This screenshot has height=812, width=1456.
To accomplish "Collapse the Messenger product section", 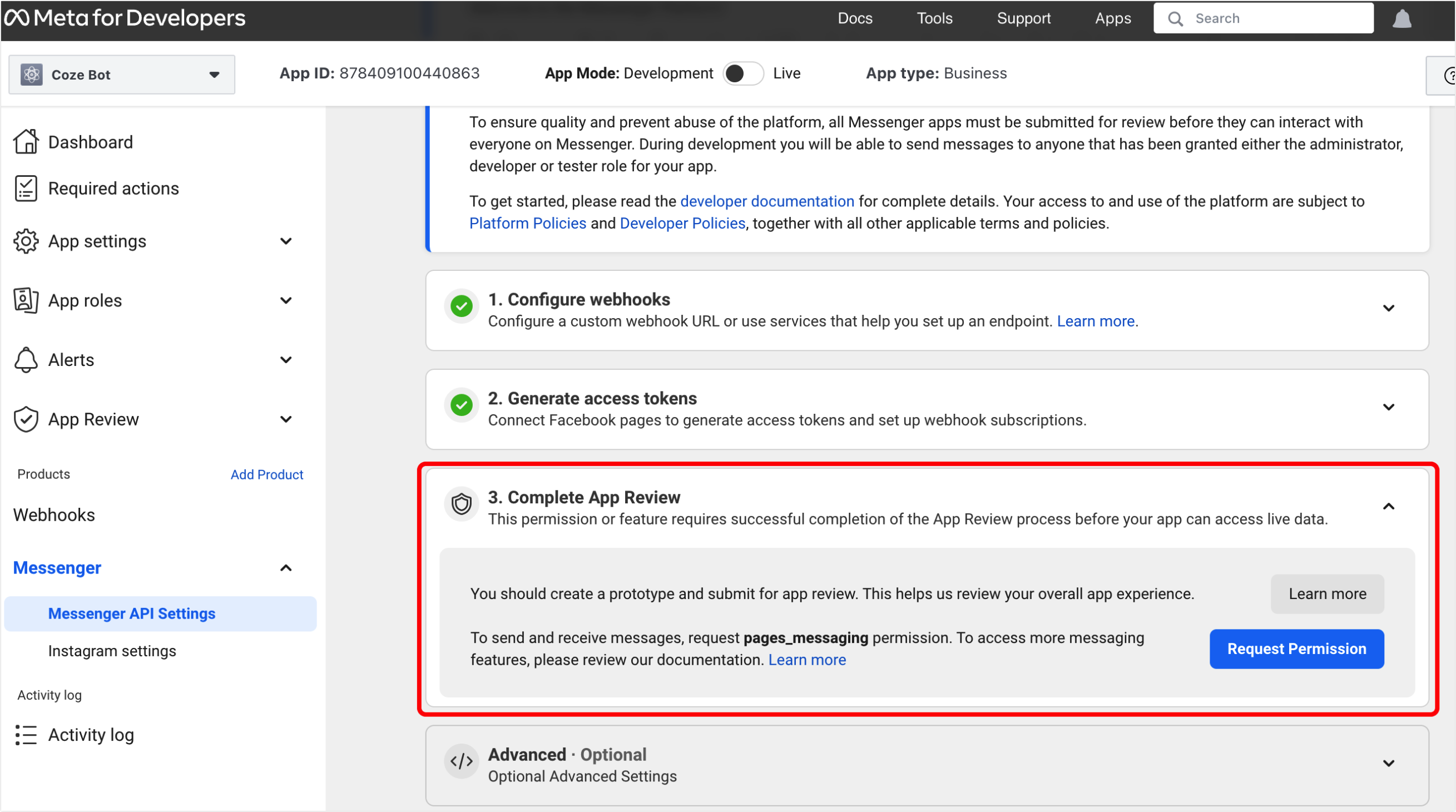I will pos(286,568).
